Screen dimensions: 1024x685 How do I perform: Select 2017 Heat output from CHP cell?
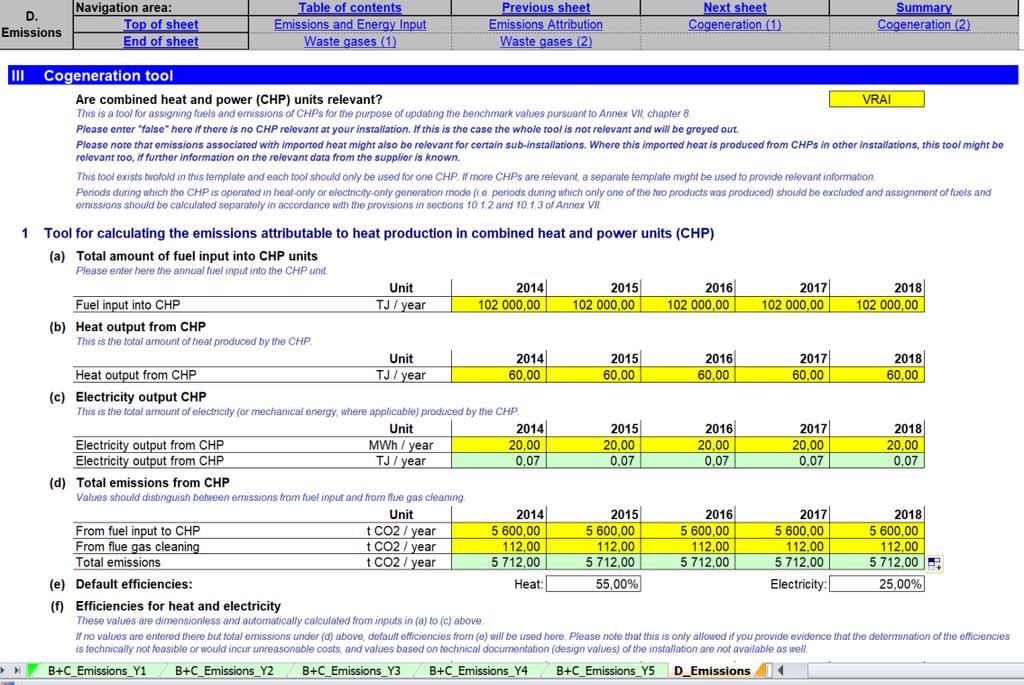click(x=782, y=375)
